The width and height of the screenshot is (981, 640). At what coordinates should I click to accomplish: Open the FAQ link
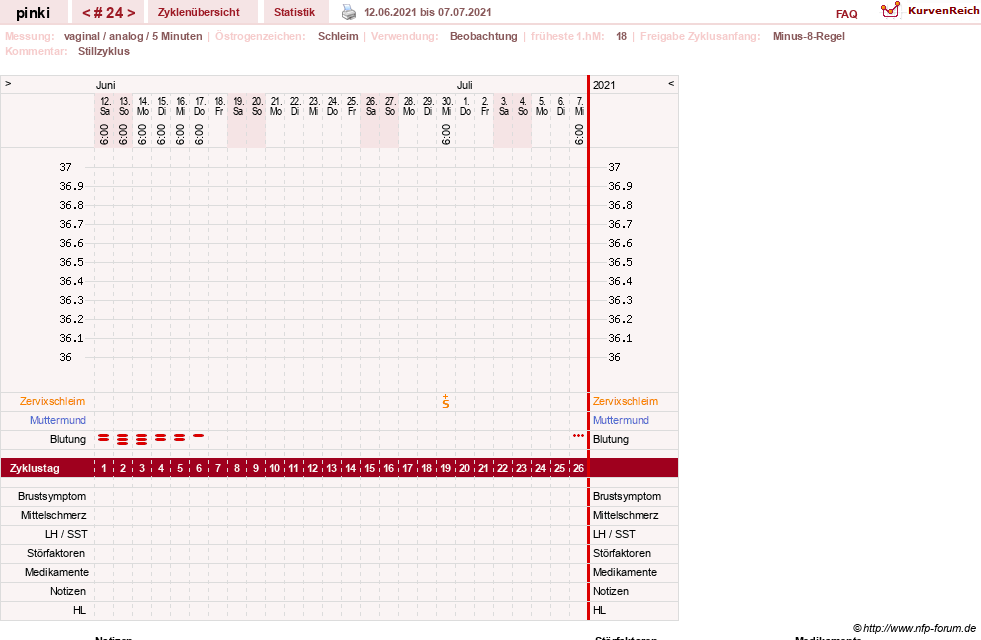[x=846, y=14]
